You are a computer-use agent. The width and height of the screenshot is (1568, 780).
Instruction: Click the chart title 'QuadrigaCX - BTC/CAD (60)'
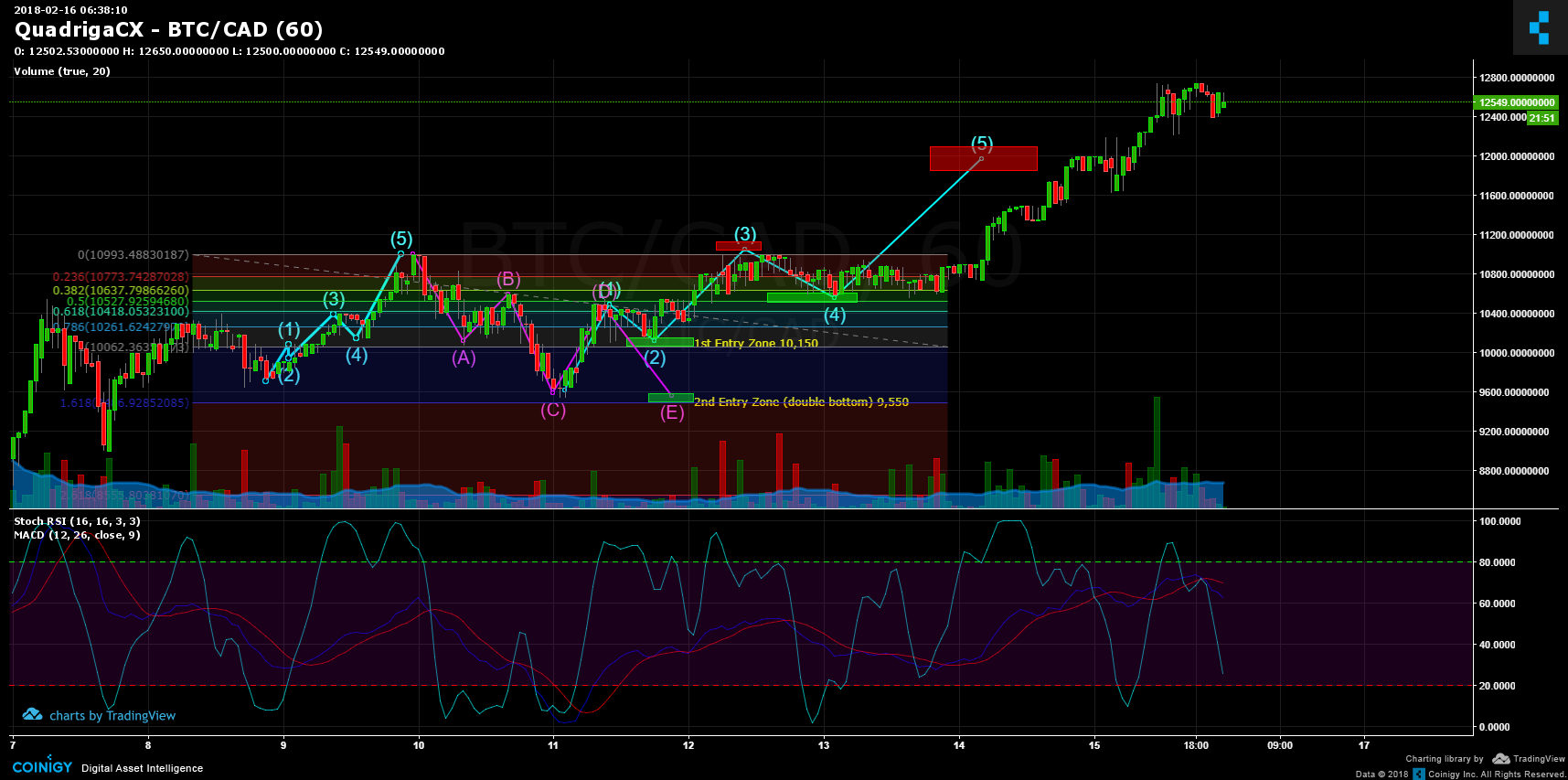(168, 29)
